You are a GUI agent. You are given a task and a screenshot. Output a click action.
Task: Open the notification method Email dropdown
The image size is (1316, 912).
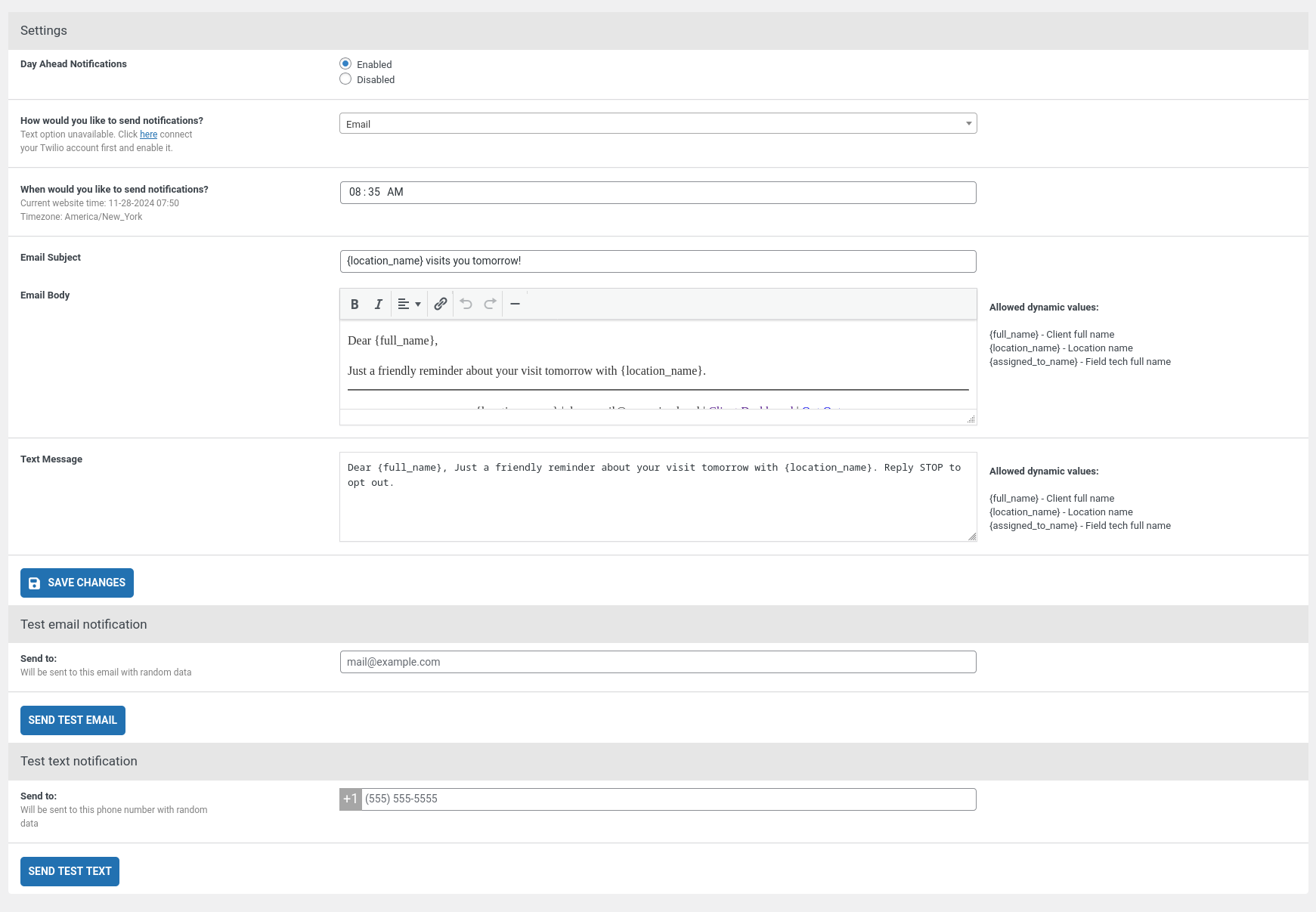click(x=658, y=124)
